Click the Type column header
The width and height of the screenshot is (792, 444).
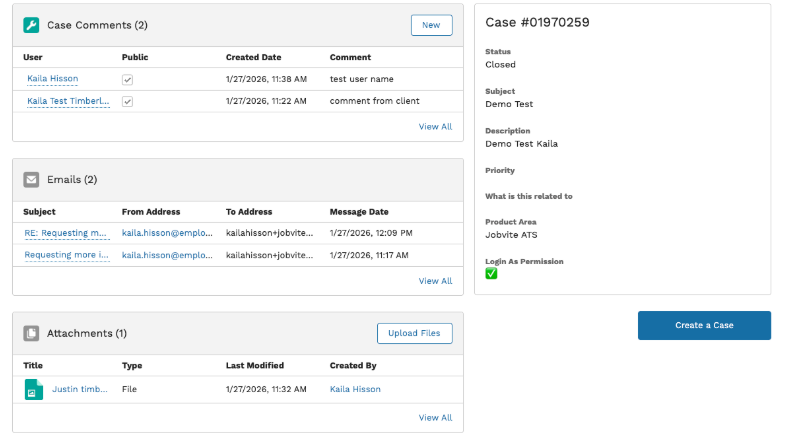click(132, 365)
